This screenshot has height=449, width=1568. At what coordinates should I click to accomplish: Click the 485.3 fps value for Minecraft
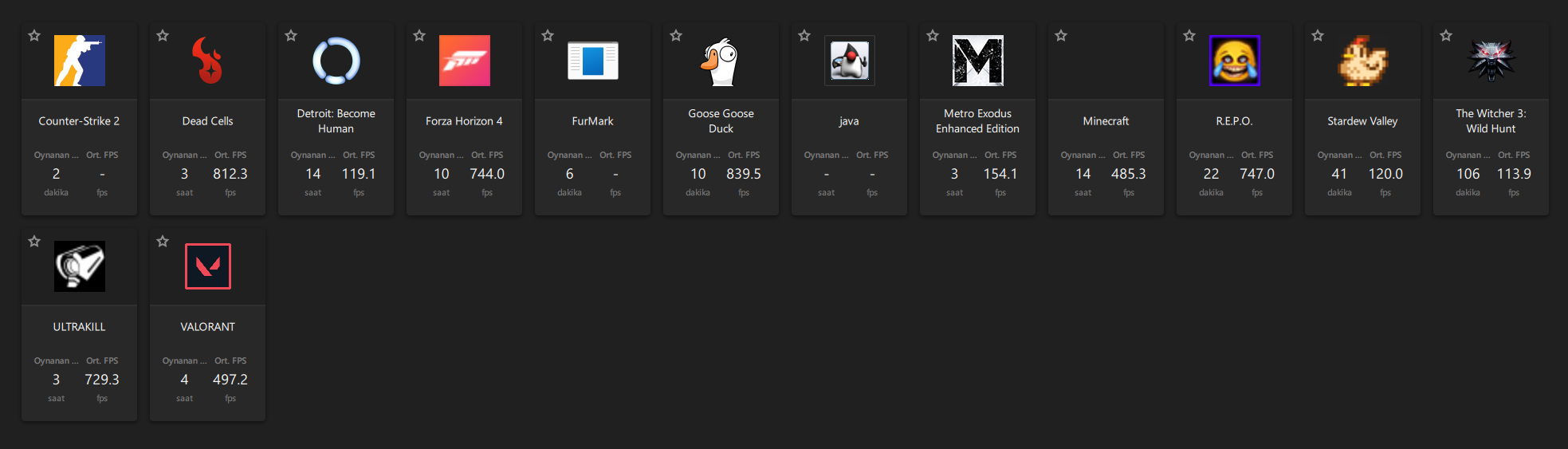click(1129, 174)
